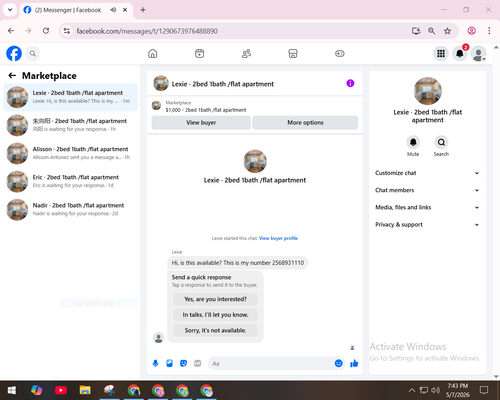The image size is (500, 400).
Task: Search in conversation using Search icon
Action: [x=441, y=143]
